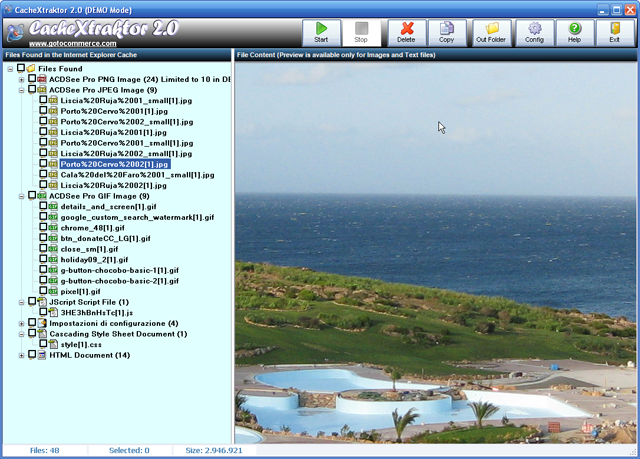Select Liscia%20Ruja%2001[1].jpg file name

tap(113, 132)
